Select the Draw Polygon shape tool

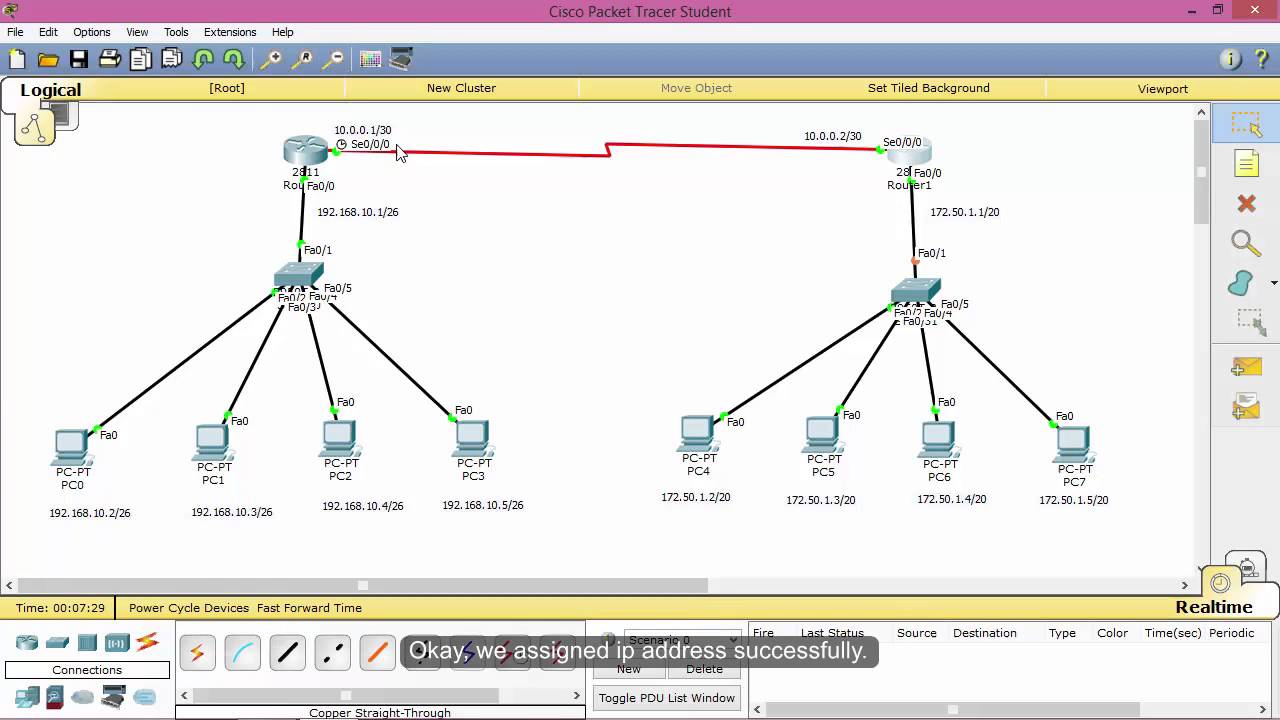1242,283
